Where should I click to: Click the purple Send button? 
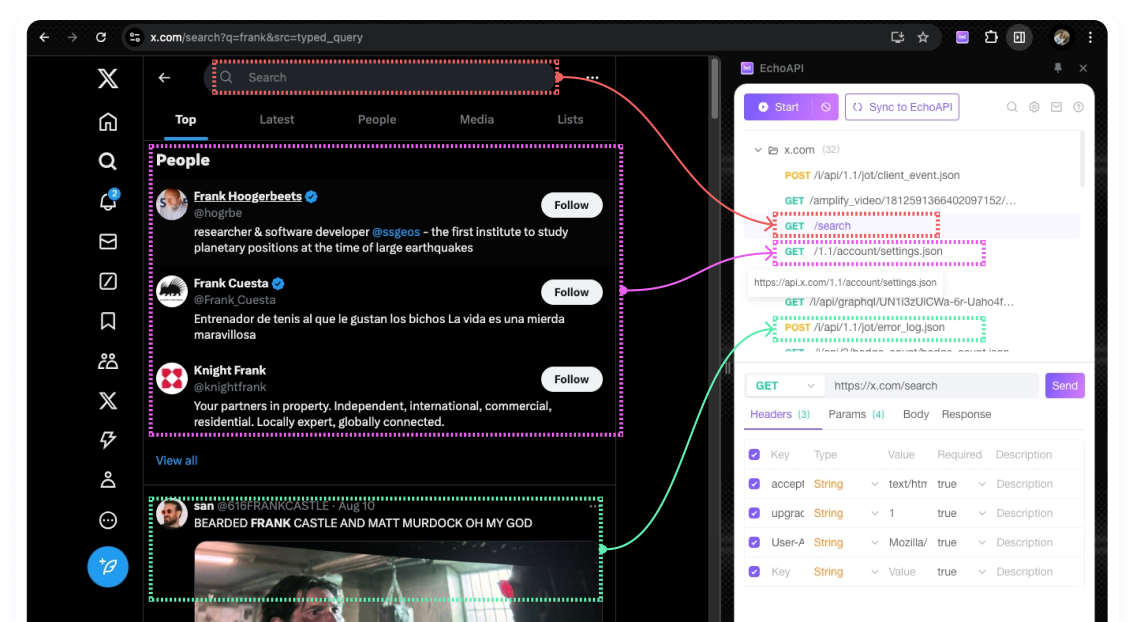pos(1064,386)
